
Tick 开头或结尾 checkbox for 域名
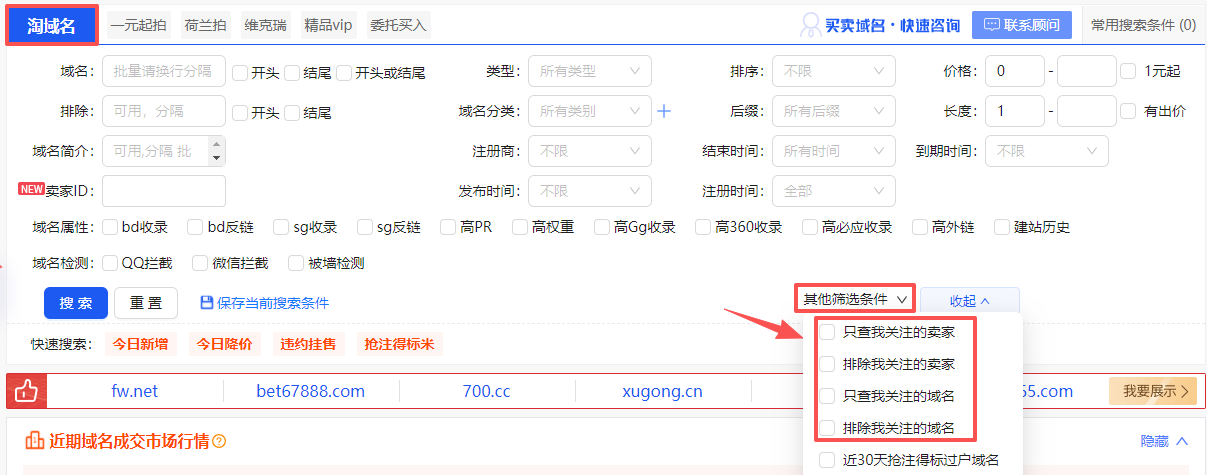(344, 72)
